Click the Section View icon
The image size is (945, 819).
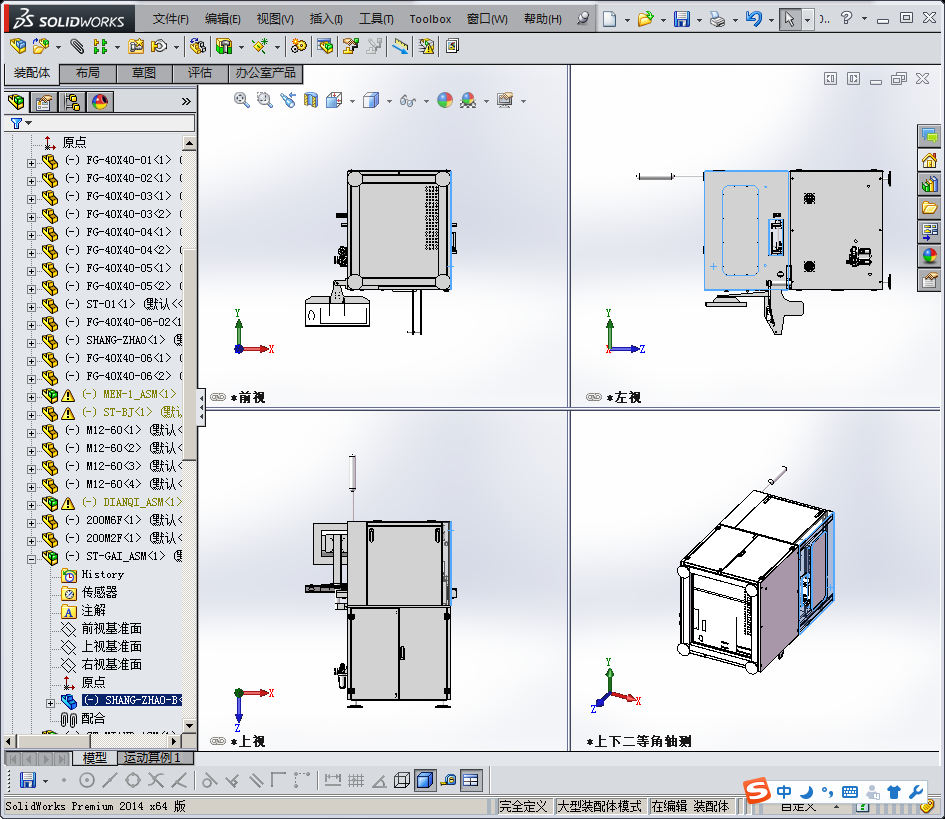coord(311,100)
